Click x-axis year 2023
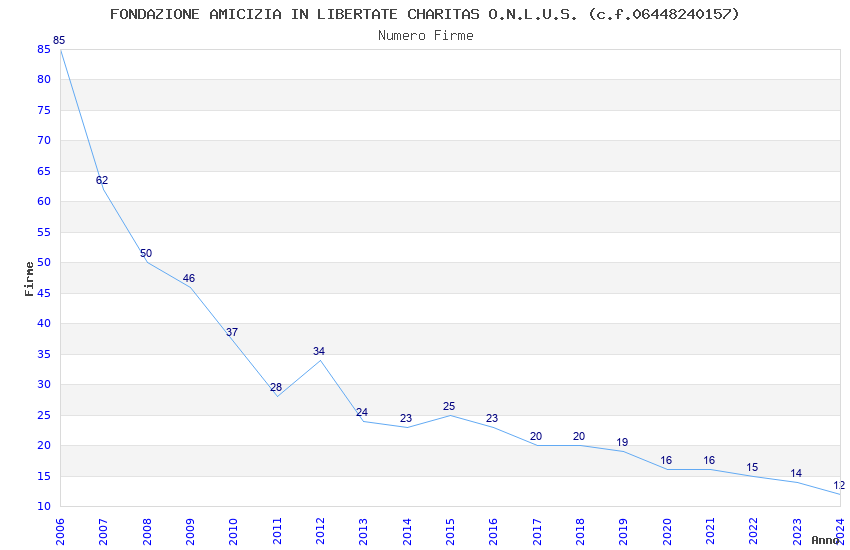Image resolution: width=850 pixels, height=550 pixels. point(797,531)
